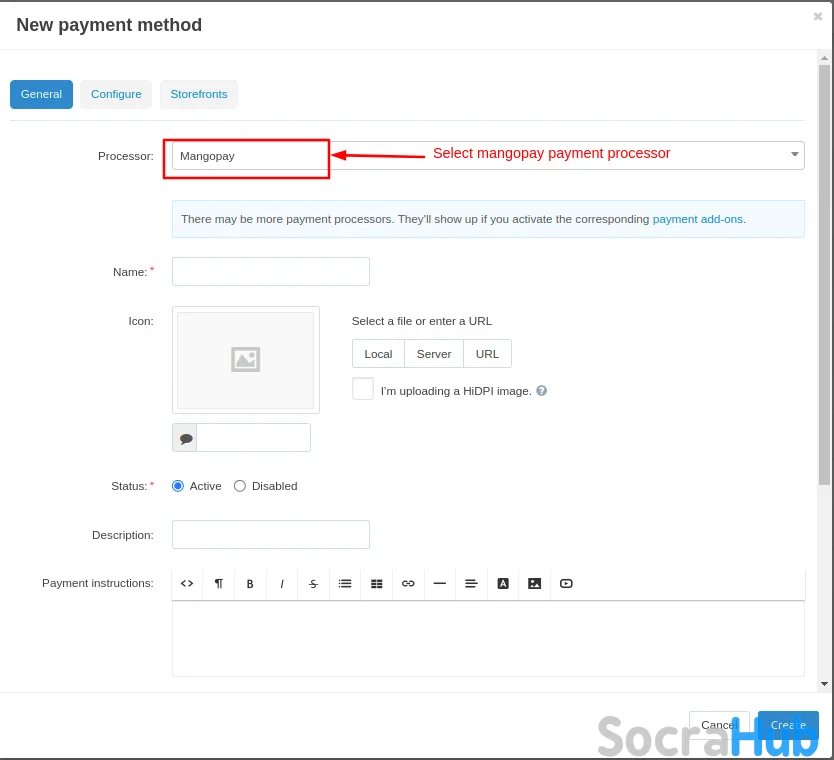The height and width of the screenshot is (760, 834).
Task: Switch to the Configure tab
Action: coord(116,94)
